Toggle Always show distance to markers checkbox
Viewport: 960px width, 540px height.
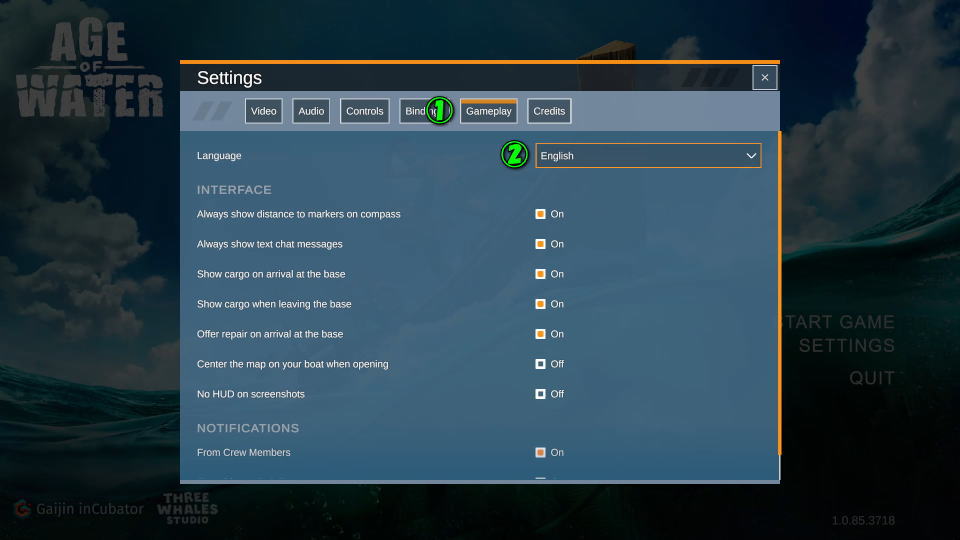pyautogui.click(x=540, y=214)
